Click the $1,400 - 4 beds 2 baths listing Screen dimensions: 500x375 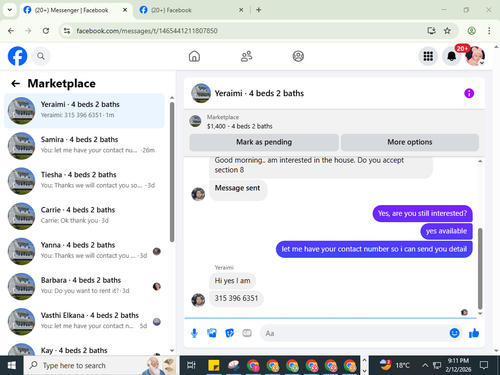point(239,126)
